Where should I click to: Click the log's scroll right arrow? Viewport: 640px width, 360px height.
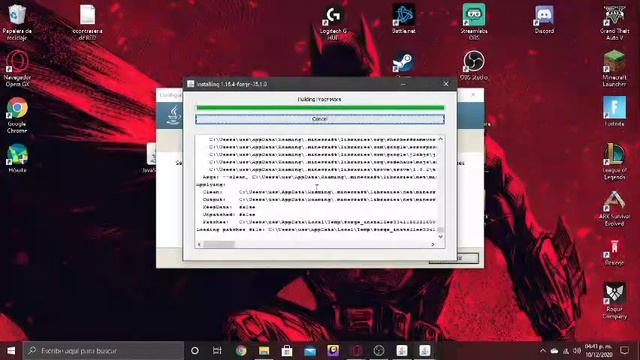point(433,244)
